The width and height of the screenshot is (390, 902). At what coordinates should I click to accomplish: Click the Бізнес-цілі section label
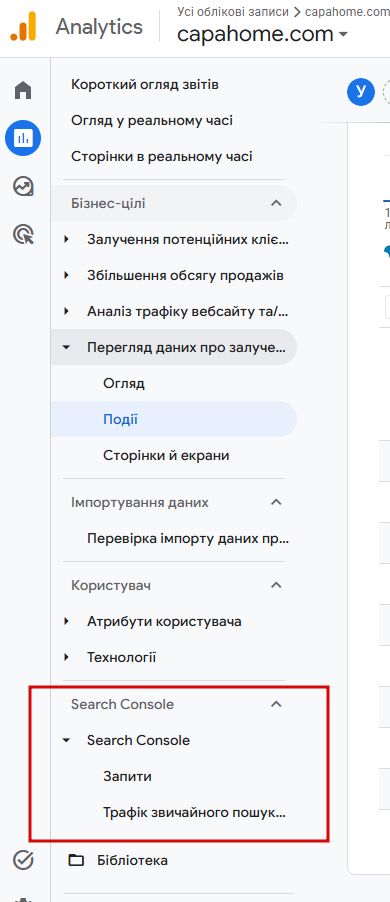pyautogui.click(x=108, y=203)
